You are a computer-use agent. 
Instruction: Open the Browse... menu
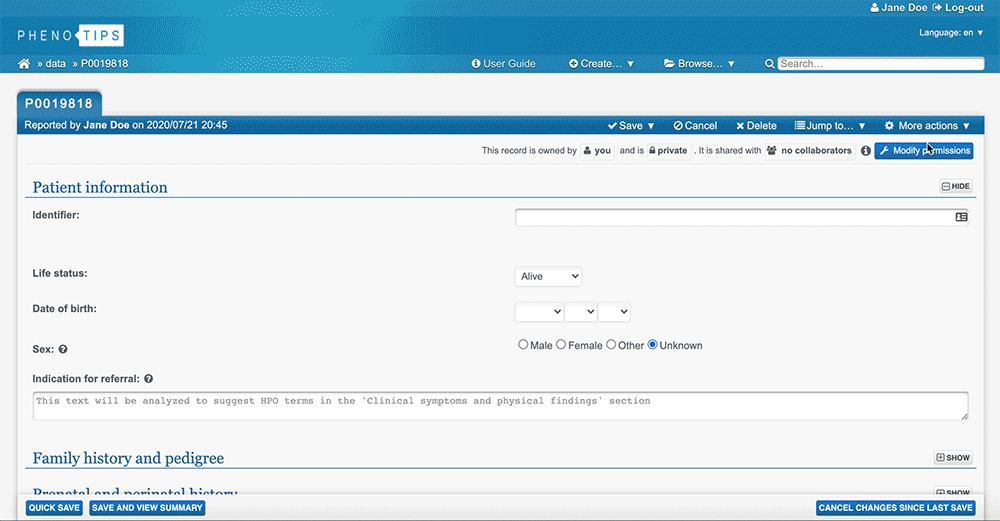(x=699, y=64)
